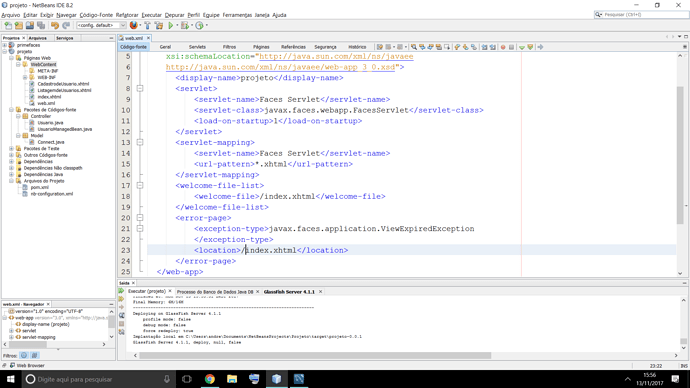
Task: Click the output panel horizontal scrollbar
Action: click(x=315, y=355)
